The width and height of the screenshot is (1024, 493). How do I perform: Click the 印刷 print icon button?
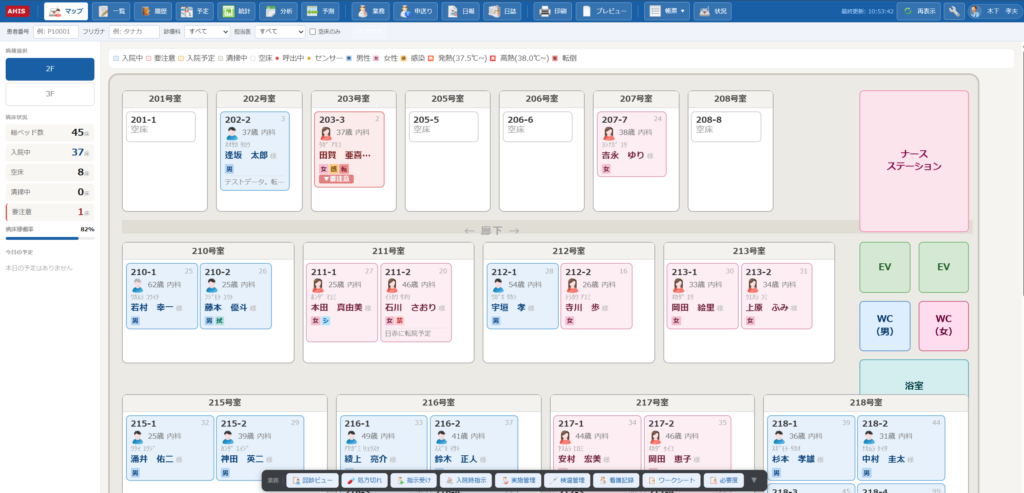(554, 11)
